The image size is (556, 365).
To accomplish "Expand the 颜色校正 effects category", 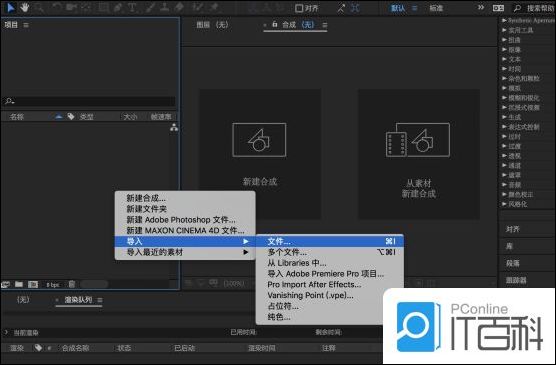I will (x=504, y=194).
